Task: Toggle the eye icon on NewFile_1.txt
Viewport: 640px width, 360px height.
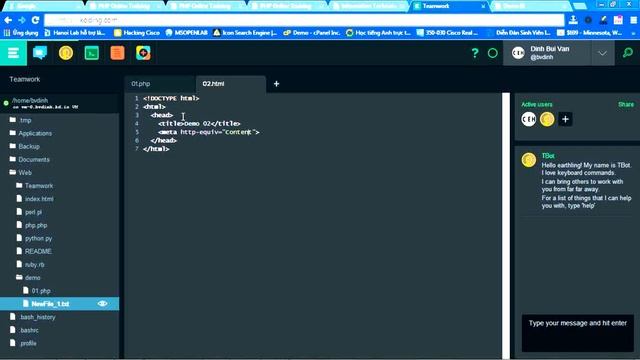Action: point(102,304)
